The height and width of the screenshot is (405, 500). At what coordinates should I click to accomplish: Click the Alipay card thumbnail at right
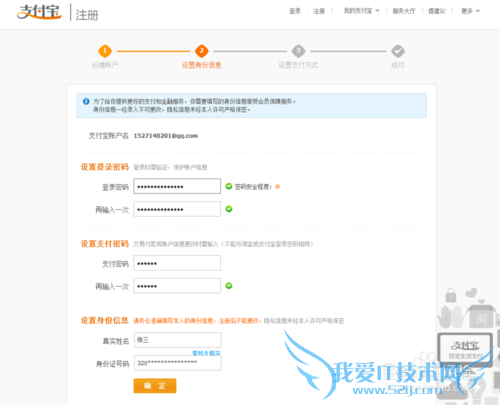click(x=465, y=348)
